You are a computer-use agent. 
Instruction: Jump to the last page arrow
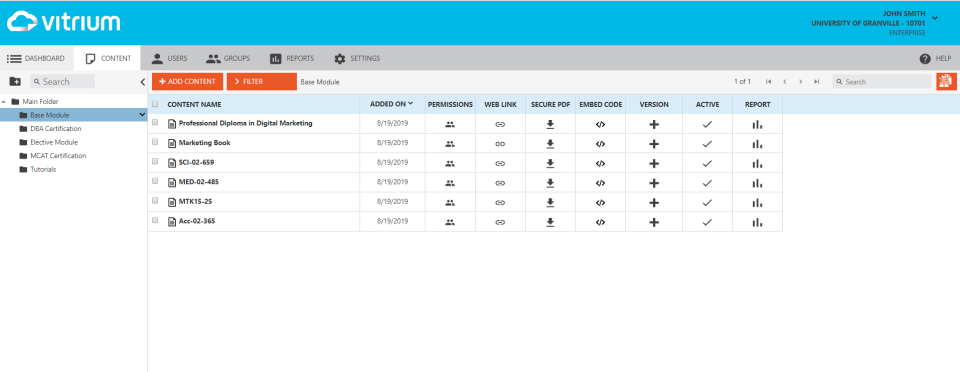click(x=816, y=81)
